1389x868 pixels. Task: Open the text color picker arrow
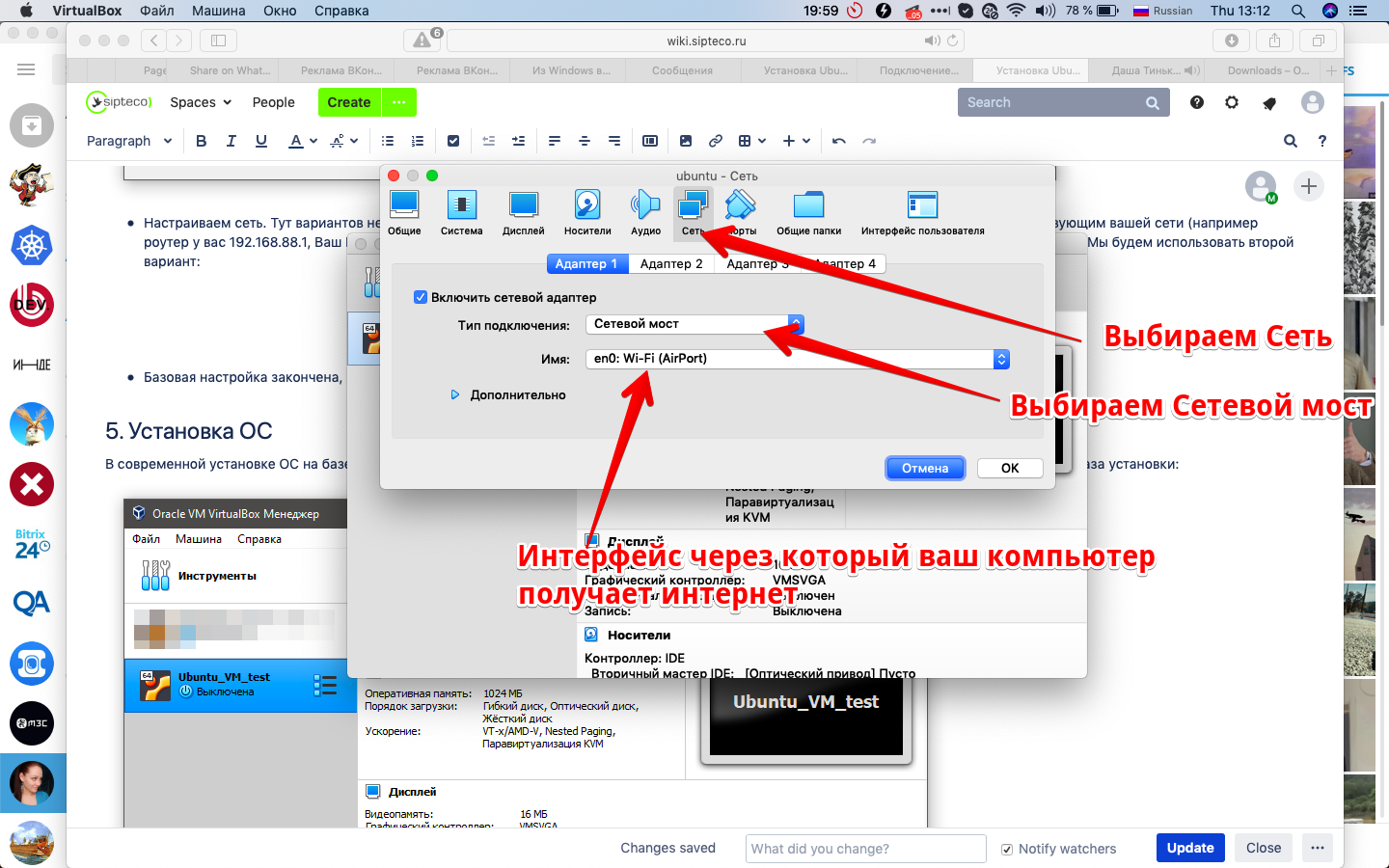point(313,141)
